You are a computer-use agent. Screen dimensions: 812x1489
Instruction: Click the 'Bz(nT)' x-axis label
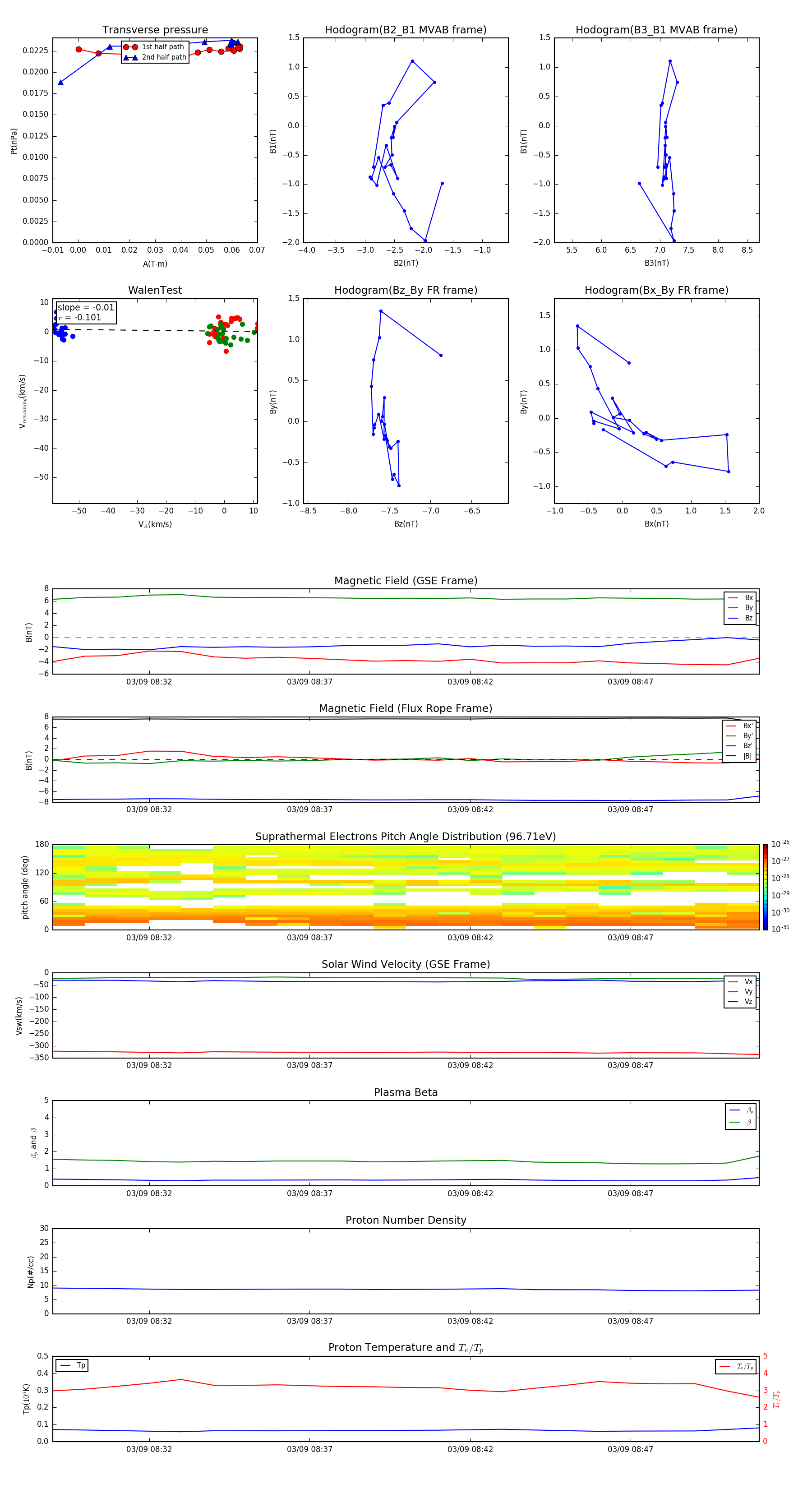point(406,524)
